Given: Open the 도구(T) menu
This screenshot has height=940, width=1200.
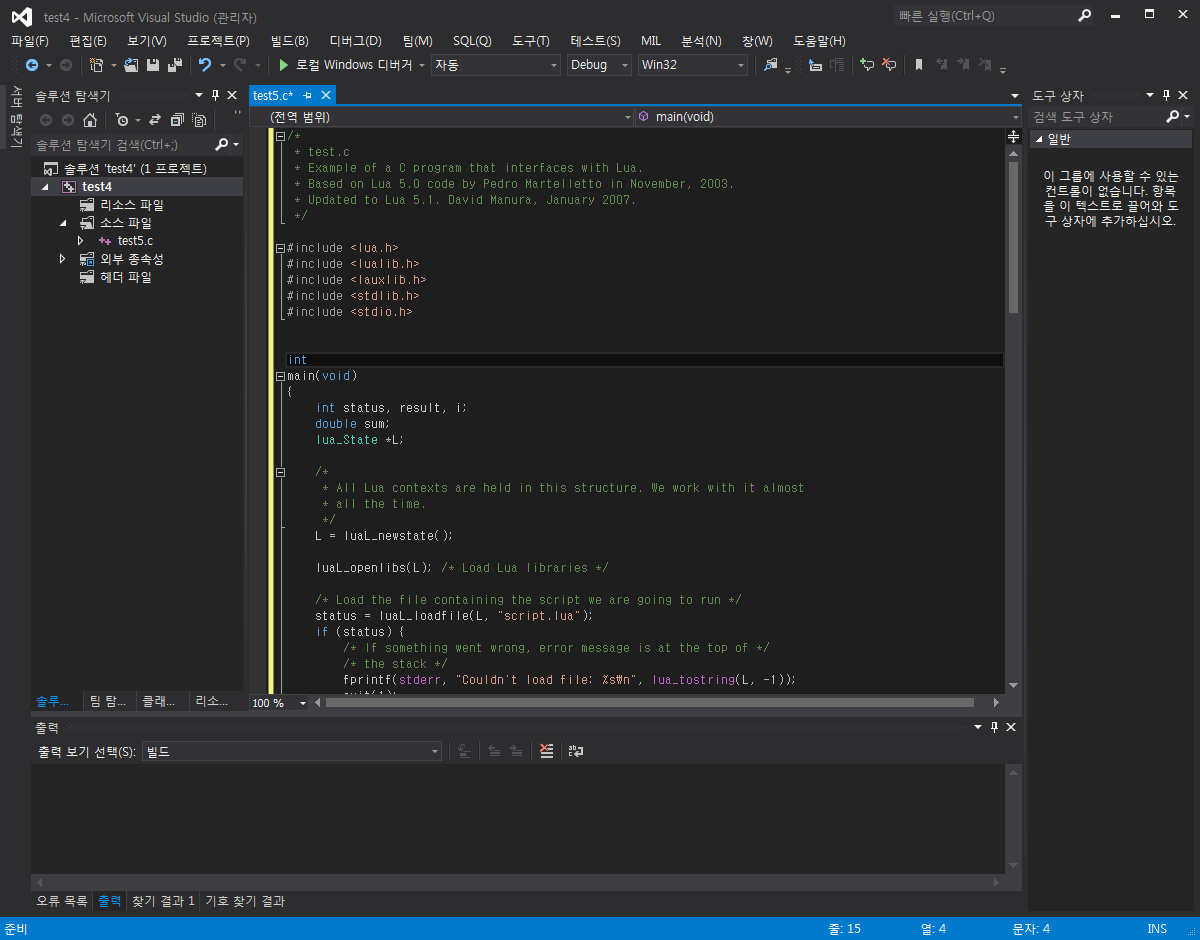Looking at the screenshot, I should pos(531,41).
